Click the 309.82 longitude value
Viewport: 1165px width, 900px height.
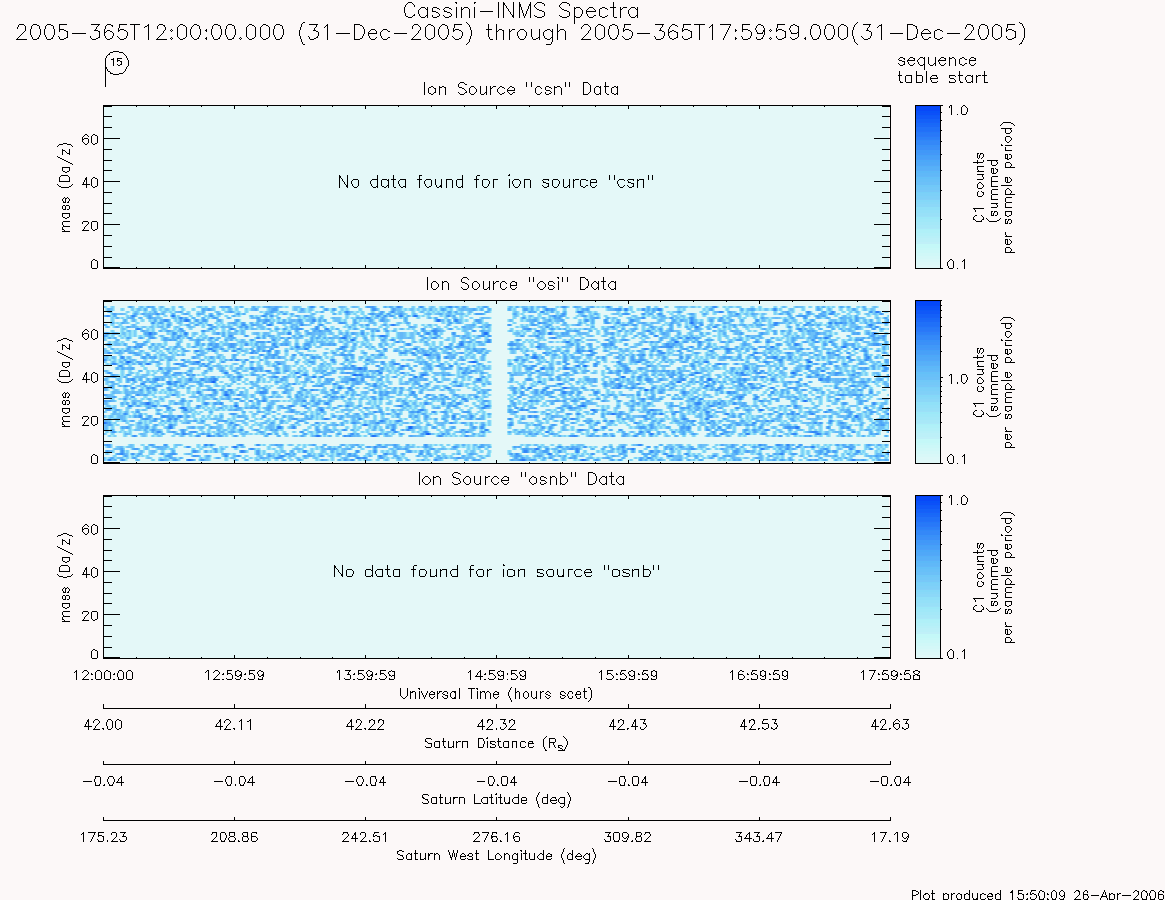pyautogui.click(x=628, y=838)
